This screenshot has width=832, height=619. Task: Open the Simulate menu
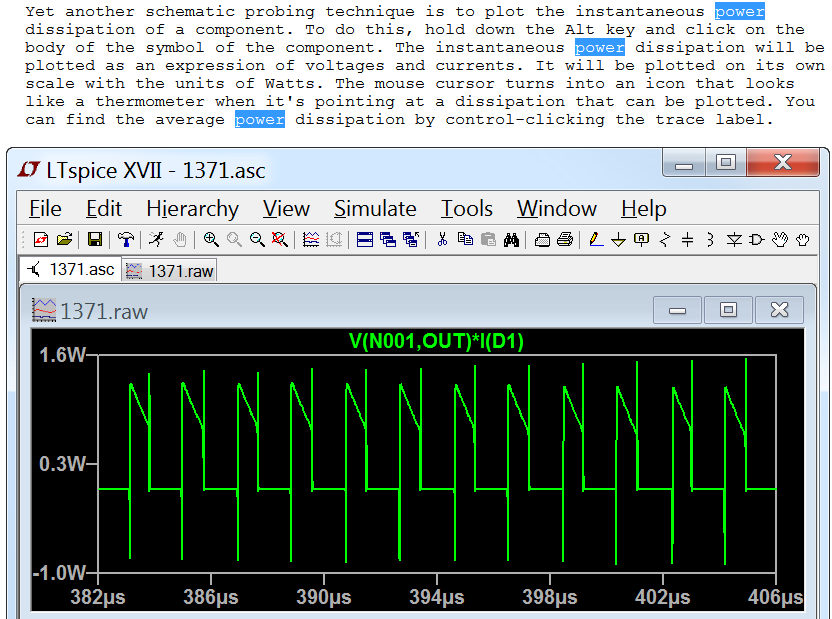click(375, 208)
